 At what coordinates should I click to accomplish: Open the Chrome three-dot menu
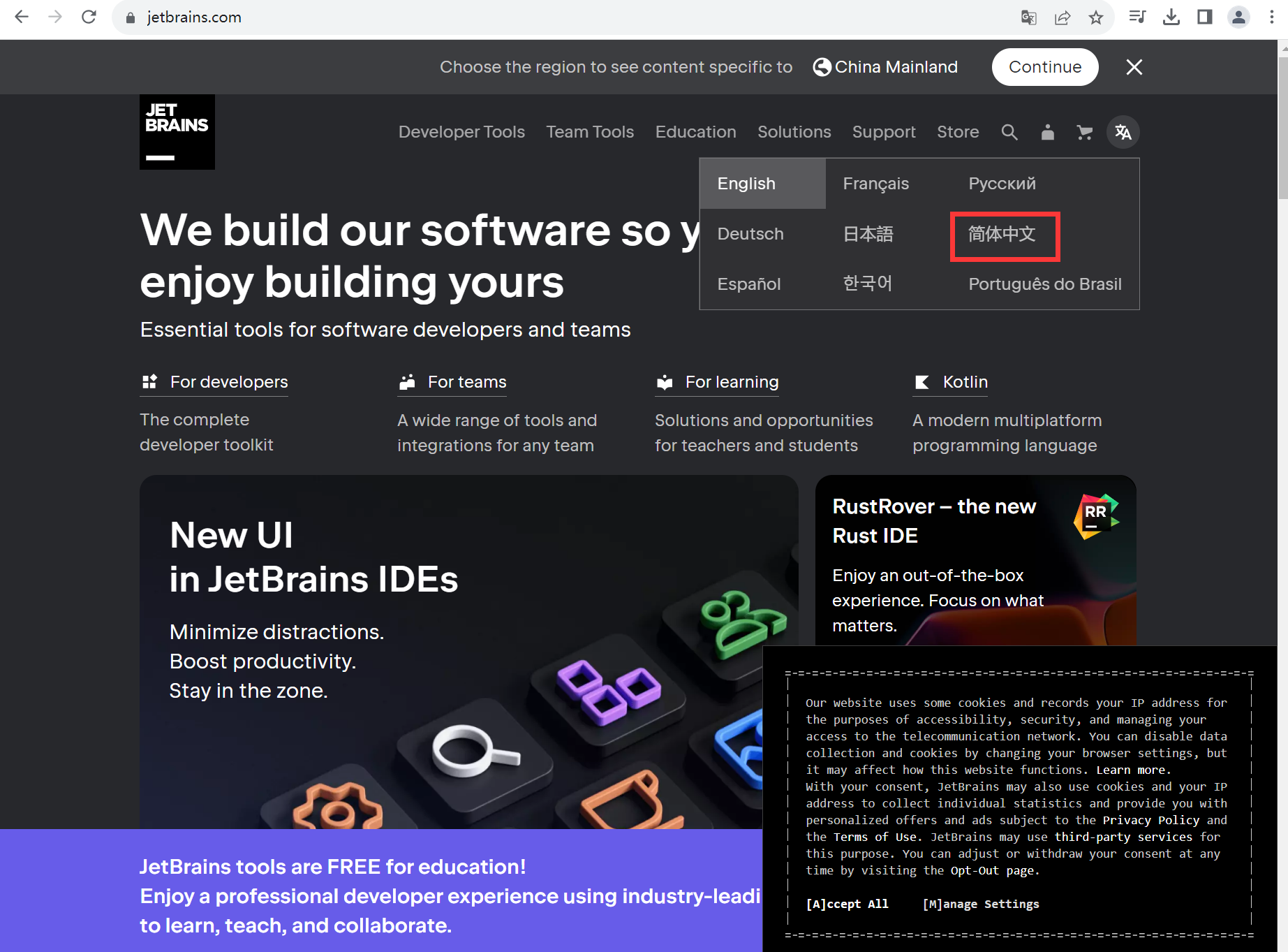pyautogui.click(x=1272, y=17)
